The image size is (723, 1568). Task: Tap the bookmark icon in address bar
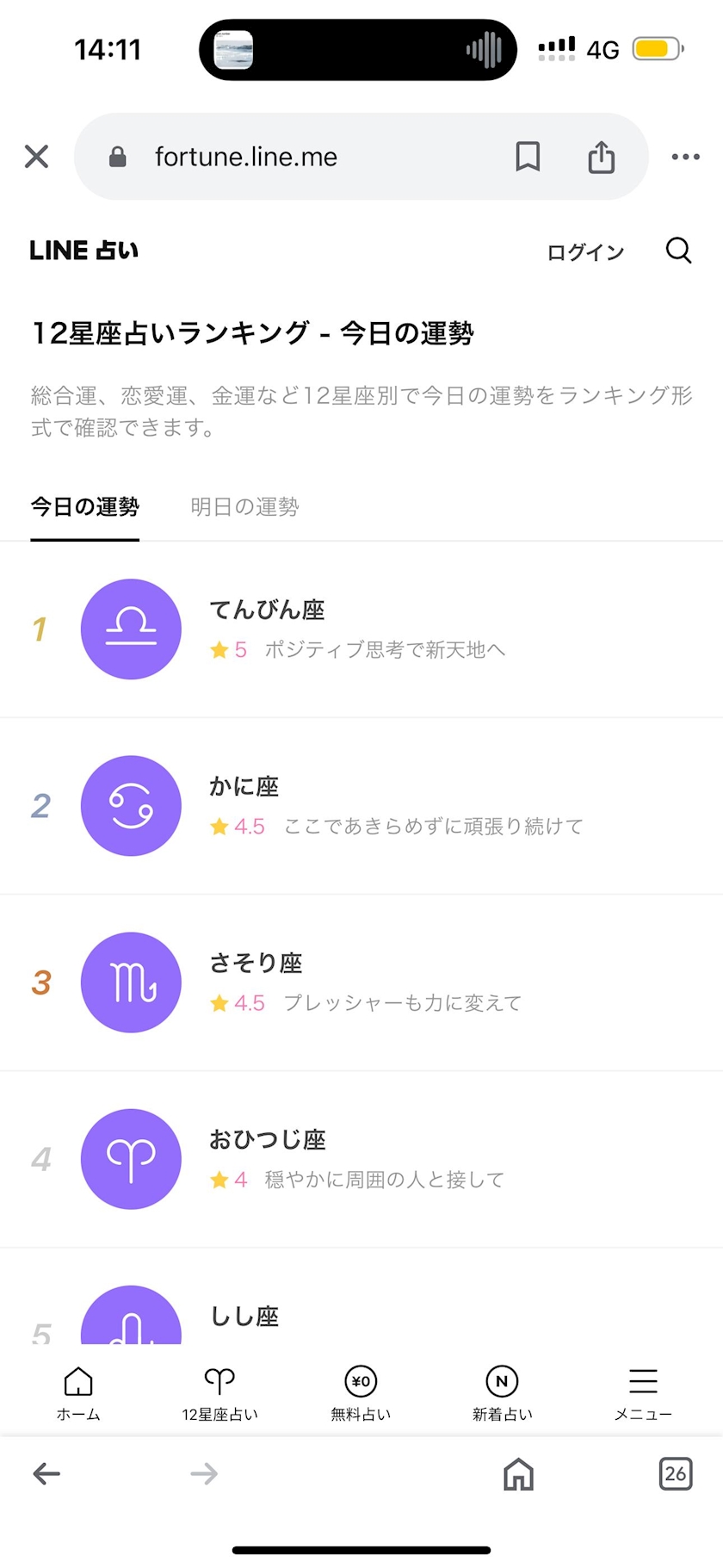[x=528, y=157]
